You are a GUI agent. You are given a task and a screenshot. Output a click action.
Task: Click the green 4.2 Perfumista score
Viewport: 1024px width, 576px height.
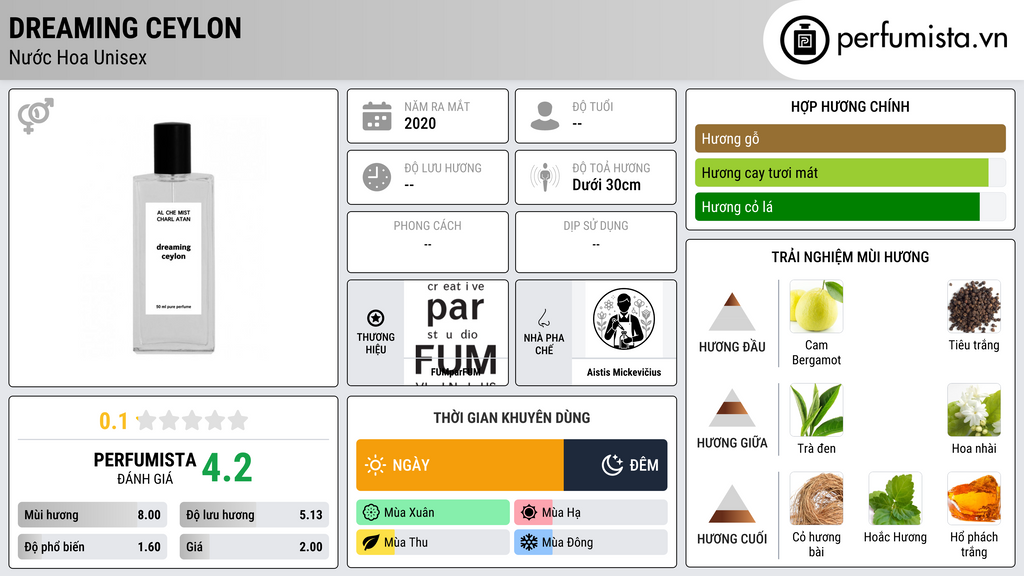pyautogui.click(x=227, y=468)
